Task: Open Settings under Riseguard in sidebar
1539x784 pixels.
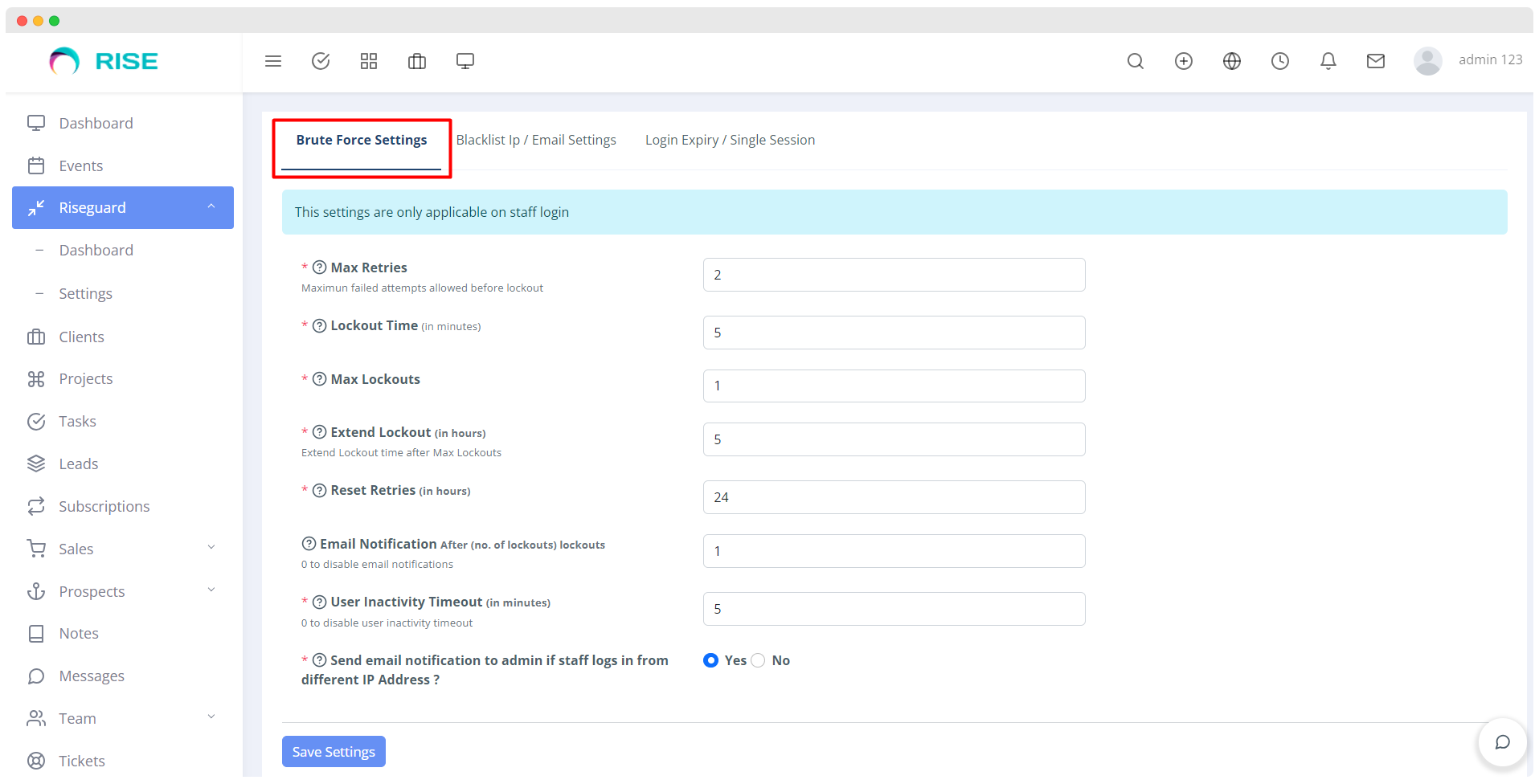Action: [x=85, y=293]
